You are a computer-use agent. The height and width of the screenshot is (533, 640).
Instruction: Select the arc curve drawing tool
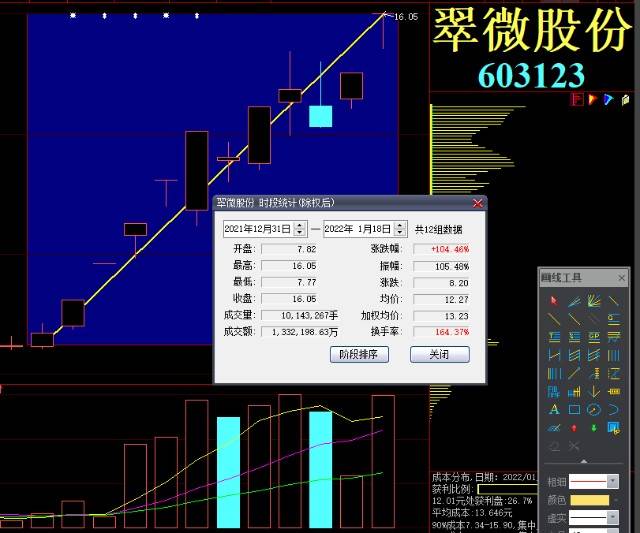tap(613, 409)
